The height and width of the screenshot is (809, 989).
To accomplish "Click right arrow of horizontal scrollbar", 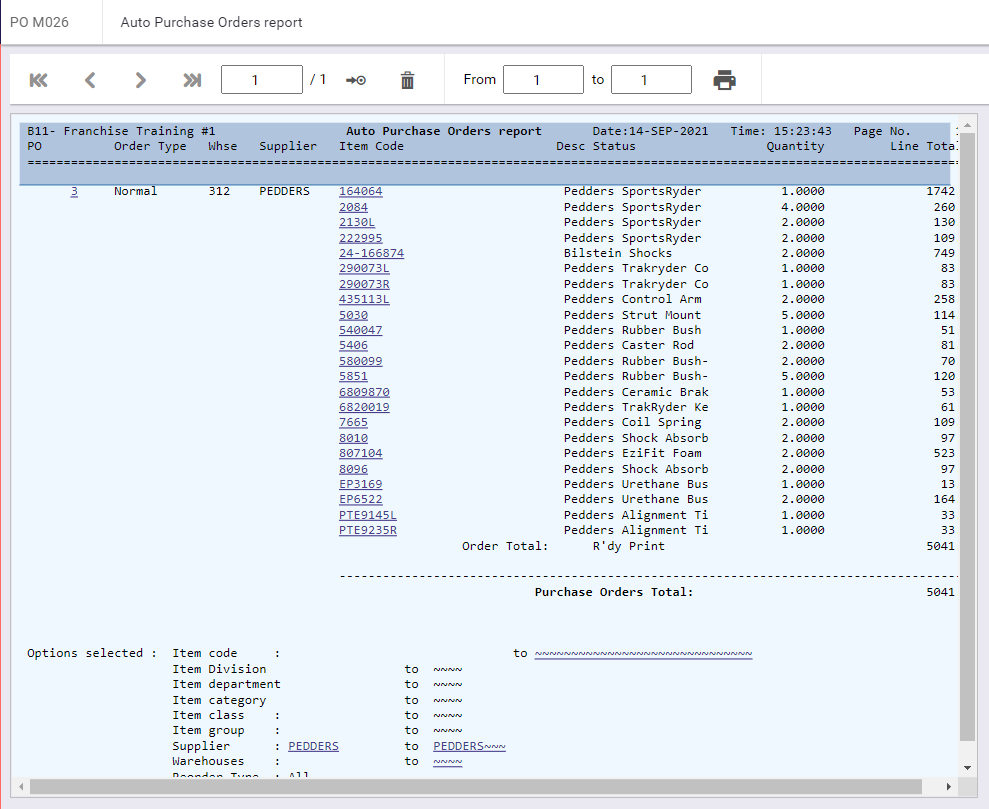I will (x=948, y=786).
